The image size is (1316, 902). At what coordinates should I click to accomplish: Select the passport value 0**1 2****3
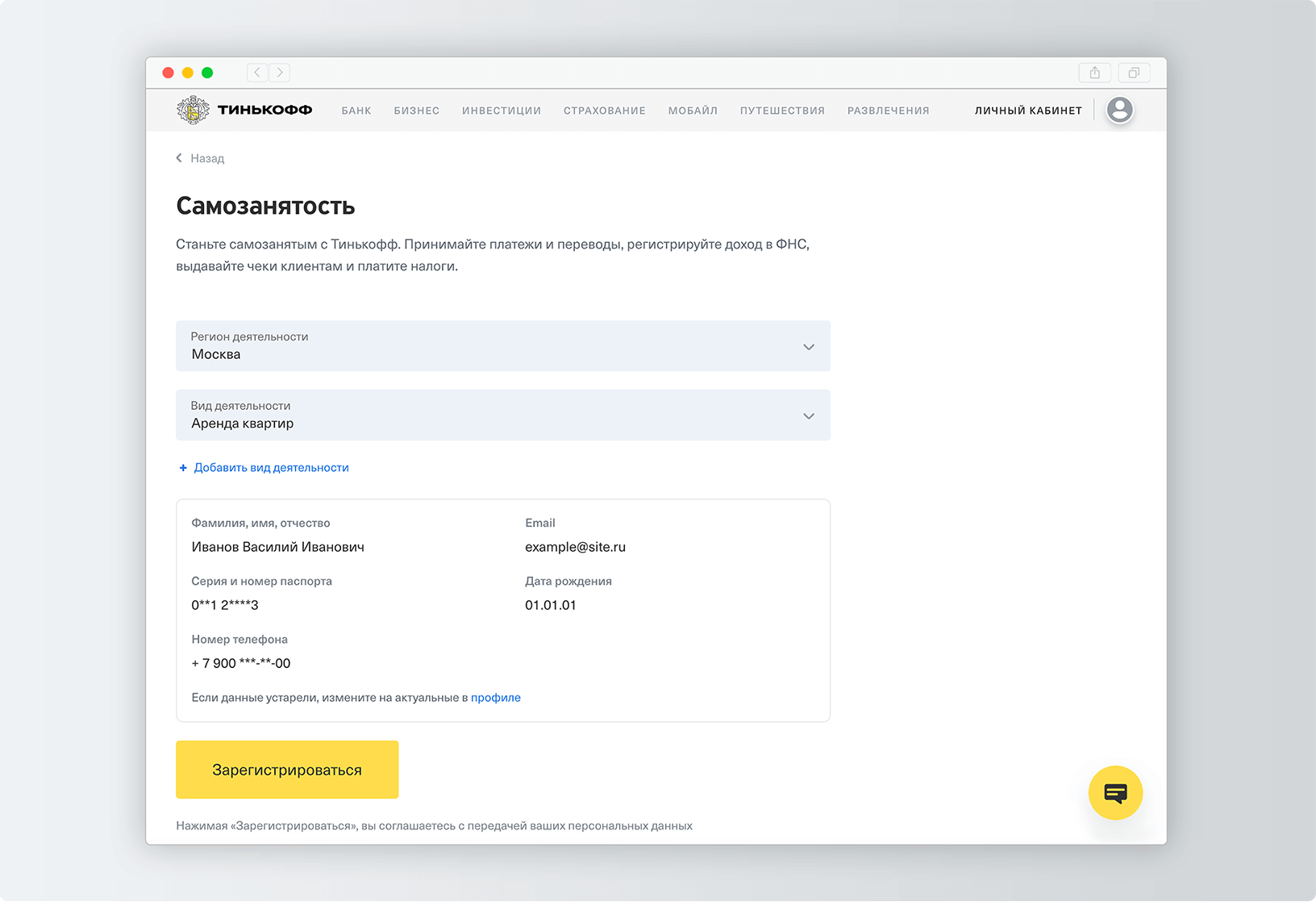pyautogui.click(x=225, y=605)
